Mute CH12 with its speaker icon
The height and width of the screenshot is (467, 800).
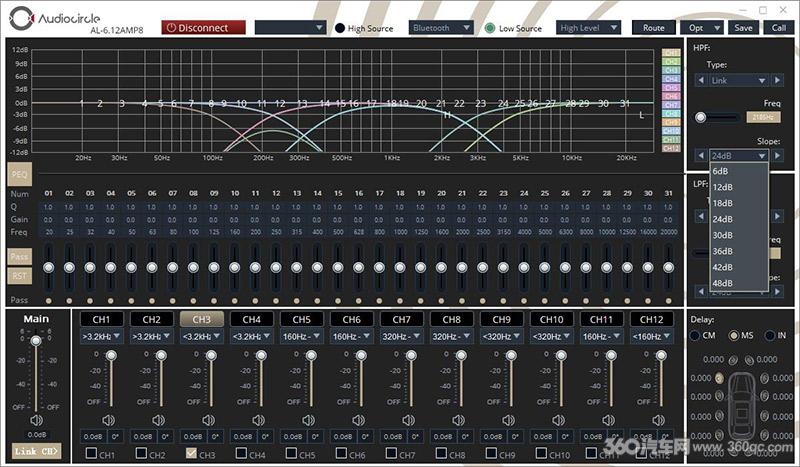coord(658,420)
